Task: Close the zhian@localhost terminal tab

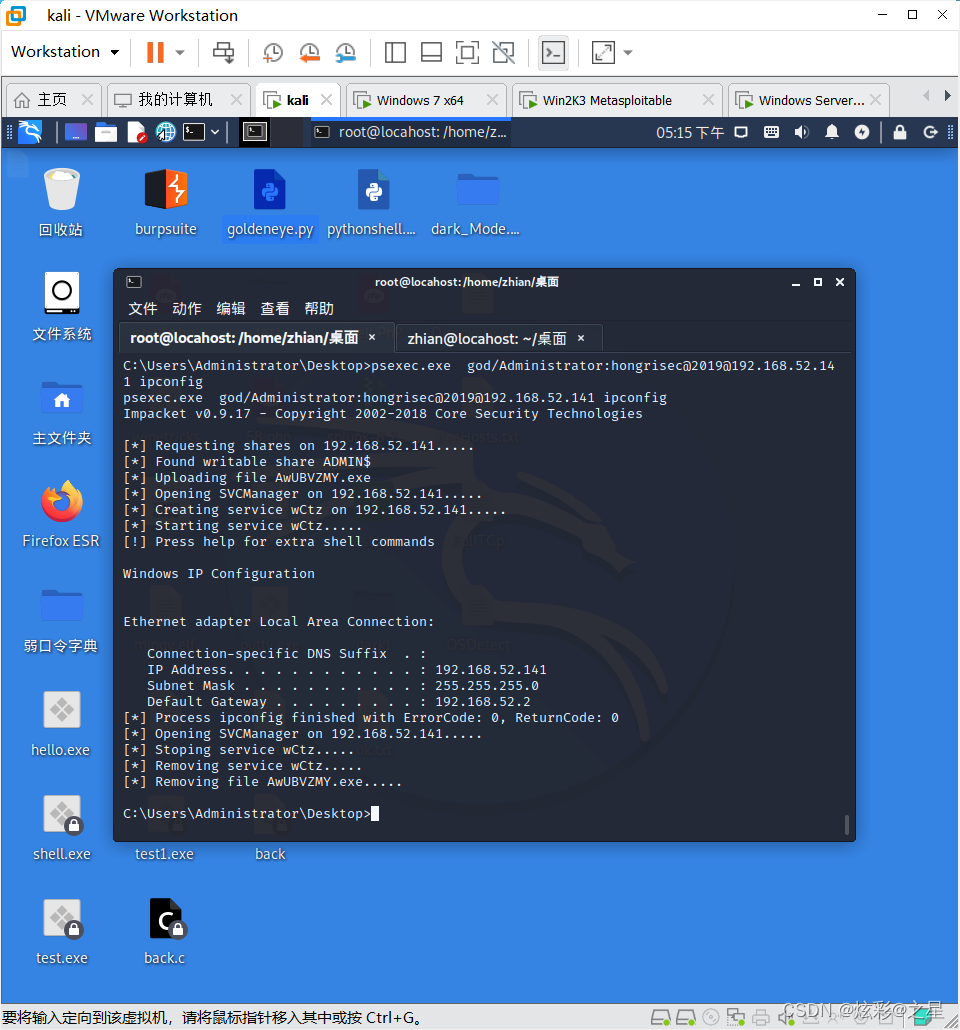Action: click(x=581, y=338)
